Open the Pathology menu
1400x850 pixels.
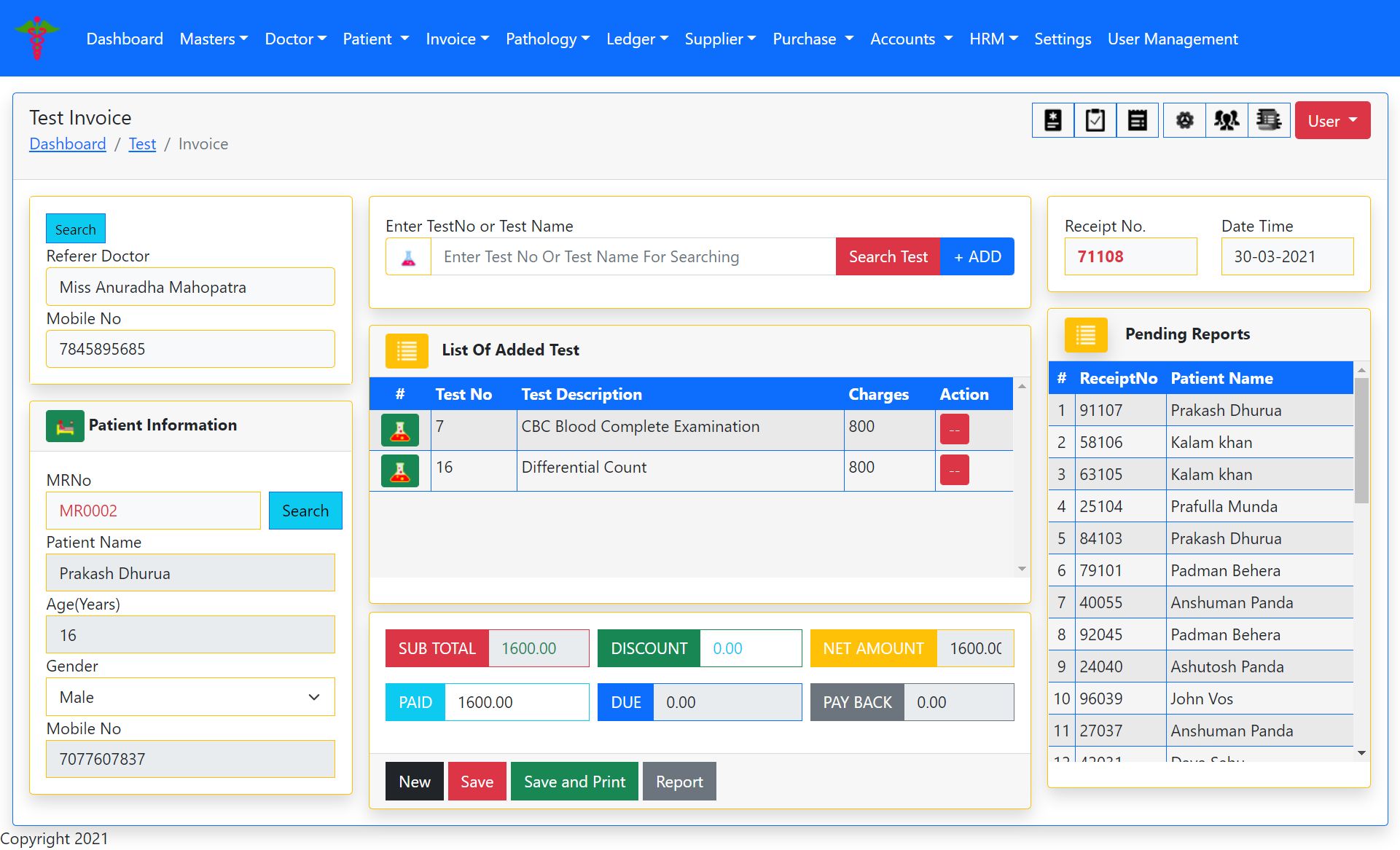(x=547, y=39)
